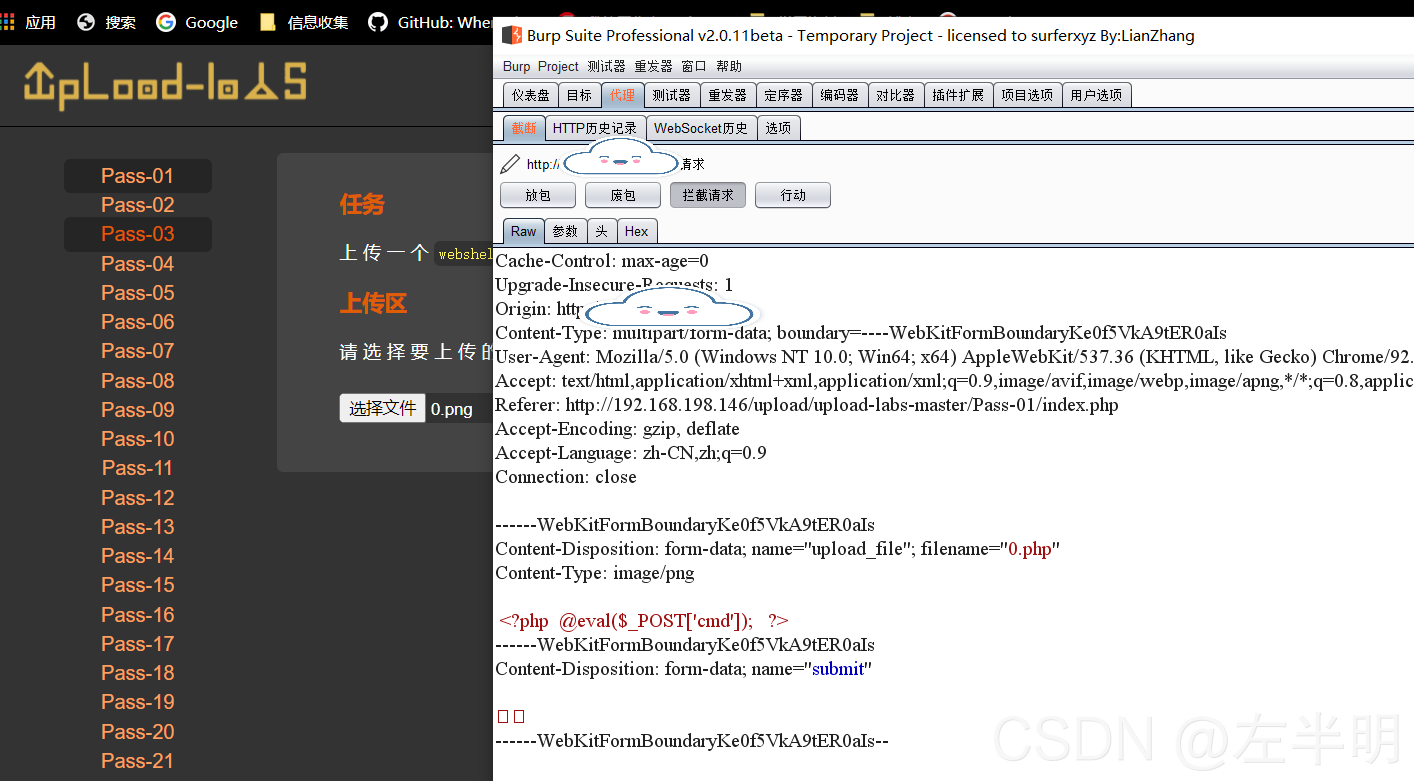
Task: Switch to the 测试器 tab in tab row
Action: 671,95
